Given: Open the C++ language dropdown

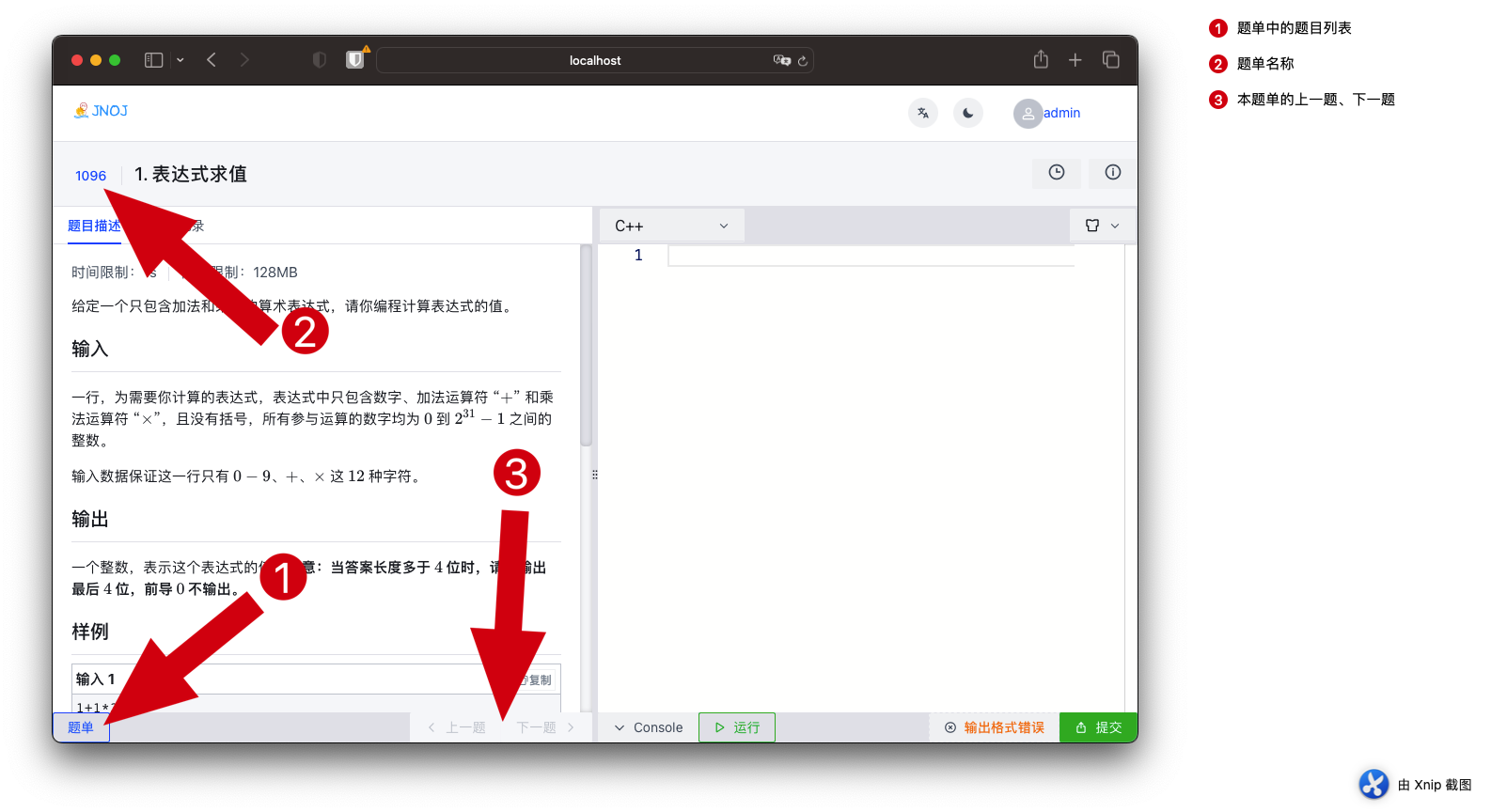Looking at the screenshot, I should [672, 226].
